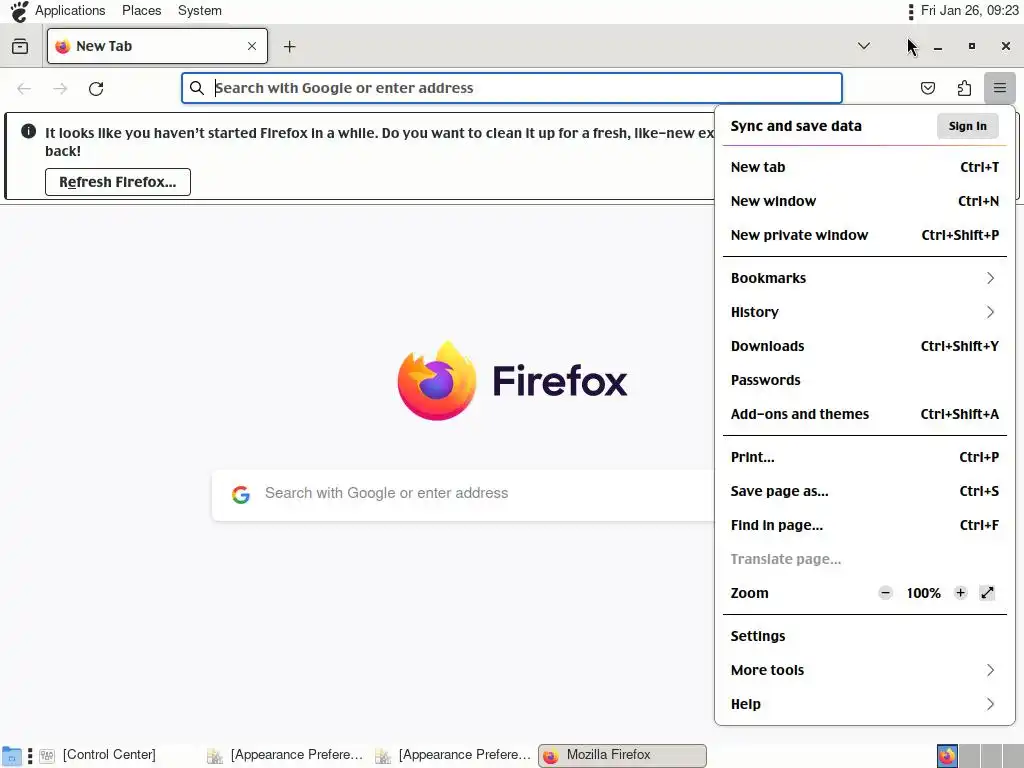Viewport: 1024px width, 768px height.
Task: Select the New Tab browser tab
Action: click(x=157, y=46)
